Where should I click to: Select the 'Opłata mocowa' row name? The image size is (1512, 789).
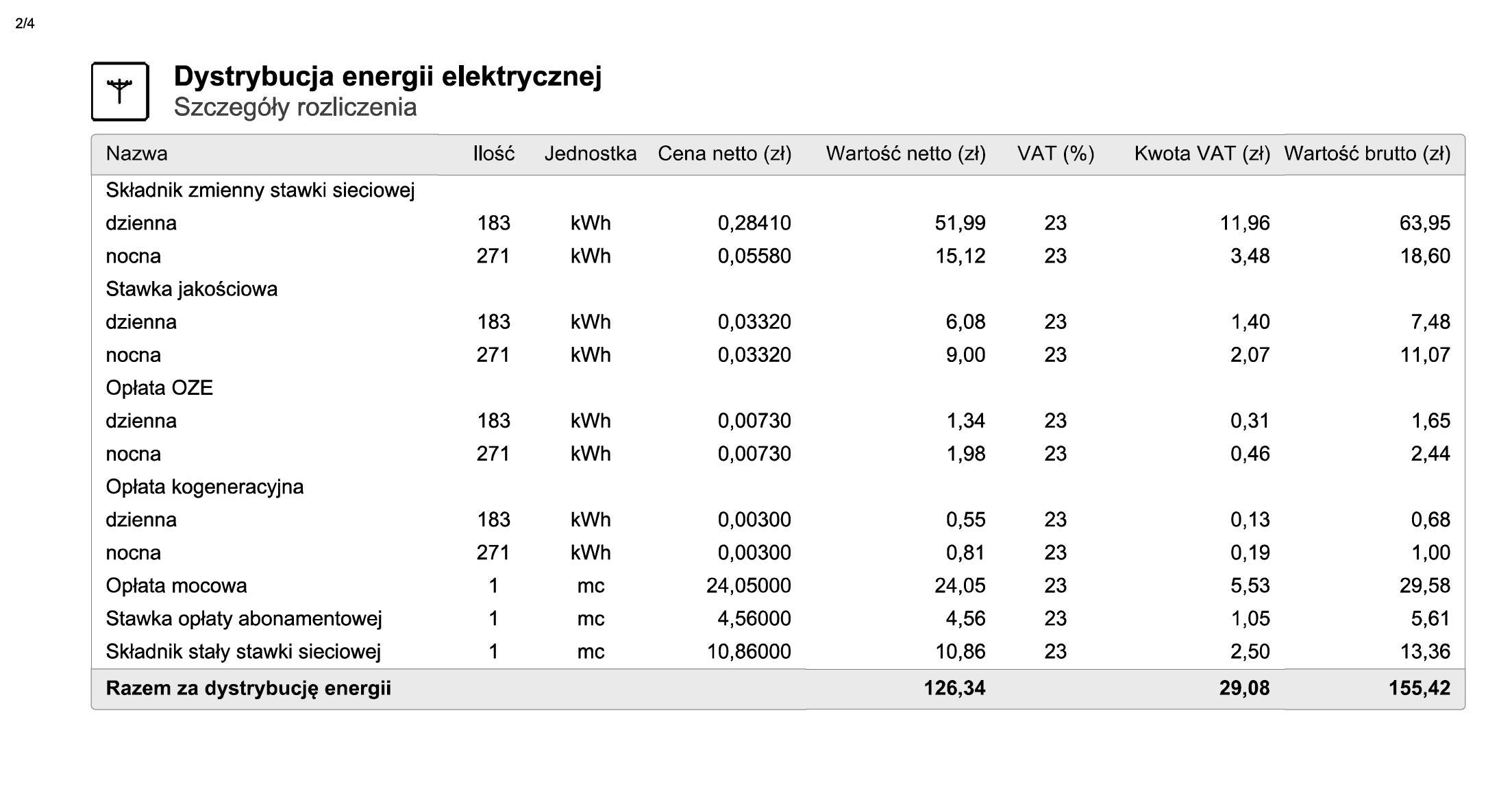click(176, 585)
